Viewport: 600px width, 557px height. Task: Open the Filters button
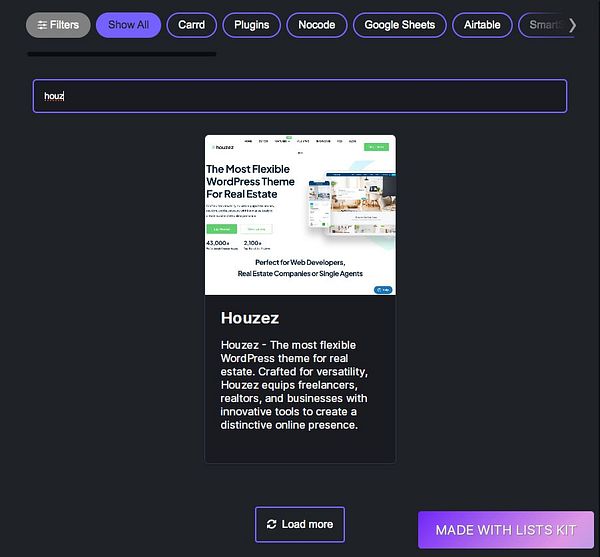pyautogui.click(x=58, y=25)
